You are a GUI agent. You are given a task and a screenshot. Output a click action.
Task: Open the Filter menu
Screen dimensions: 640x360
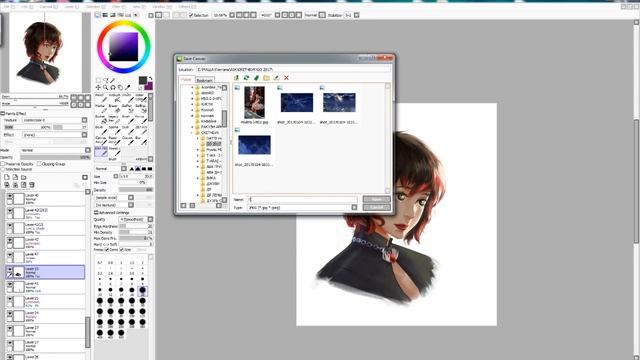(118, 7)
